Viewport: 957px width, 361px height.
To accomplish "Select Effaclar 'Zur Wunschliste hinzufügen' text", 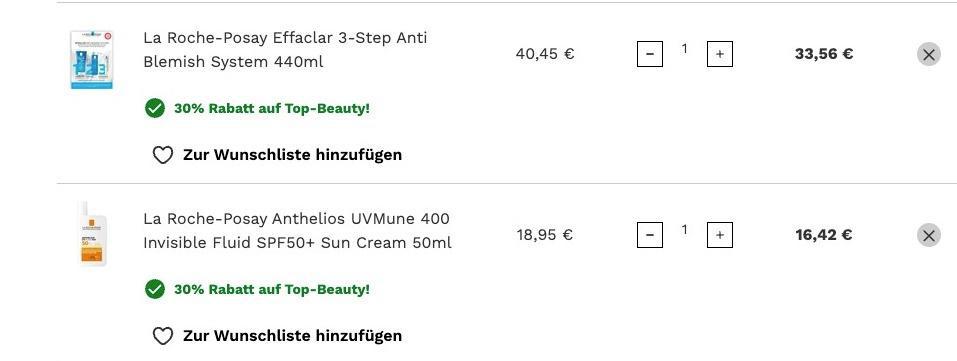I will tap(292, 155).
